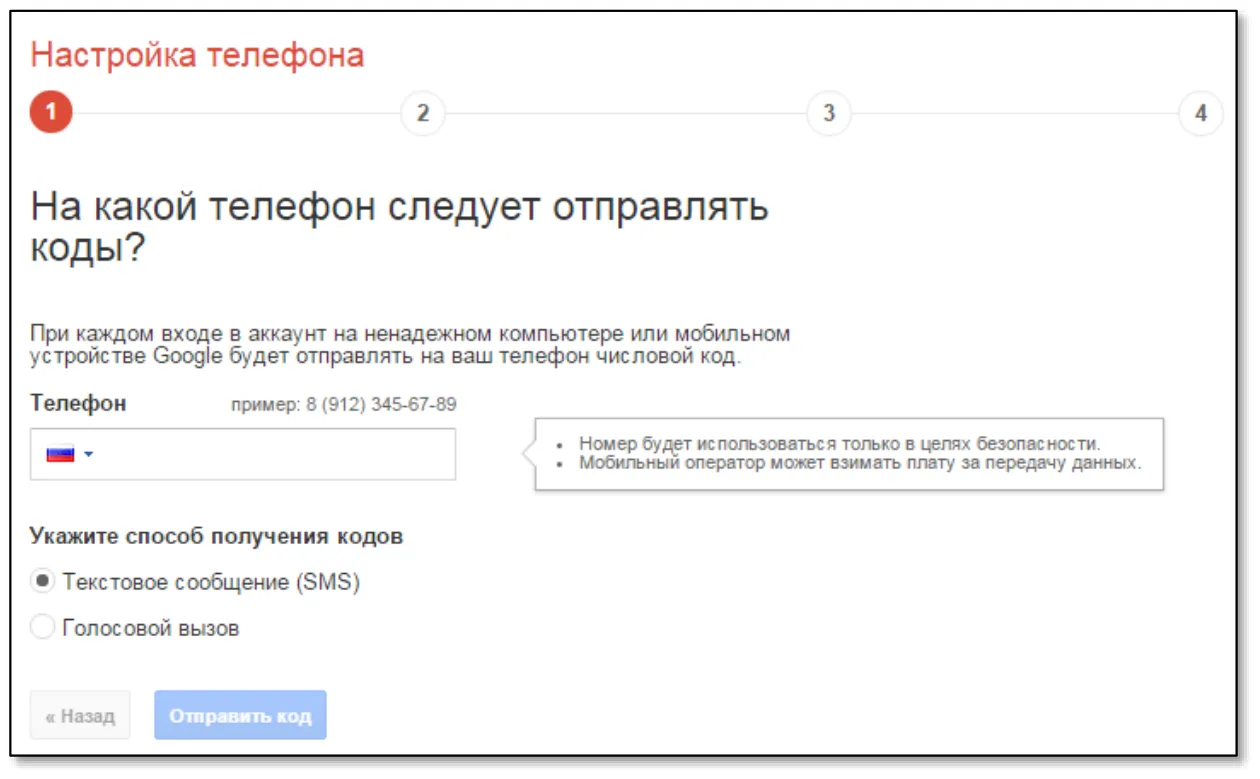This screenshot has width=1260, height=779.
Task: Click step 1 circle in progress bar
Action: (51, 113)
